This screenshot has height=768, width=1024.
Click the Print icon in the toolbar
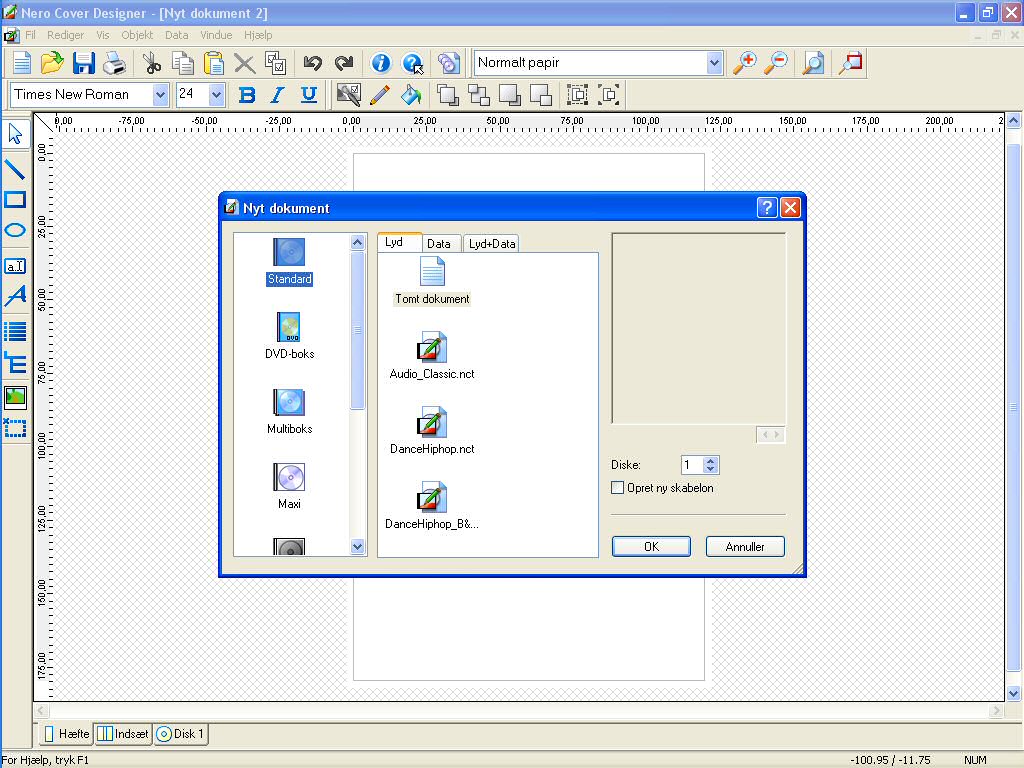[115, 63]
